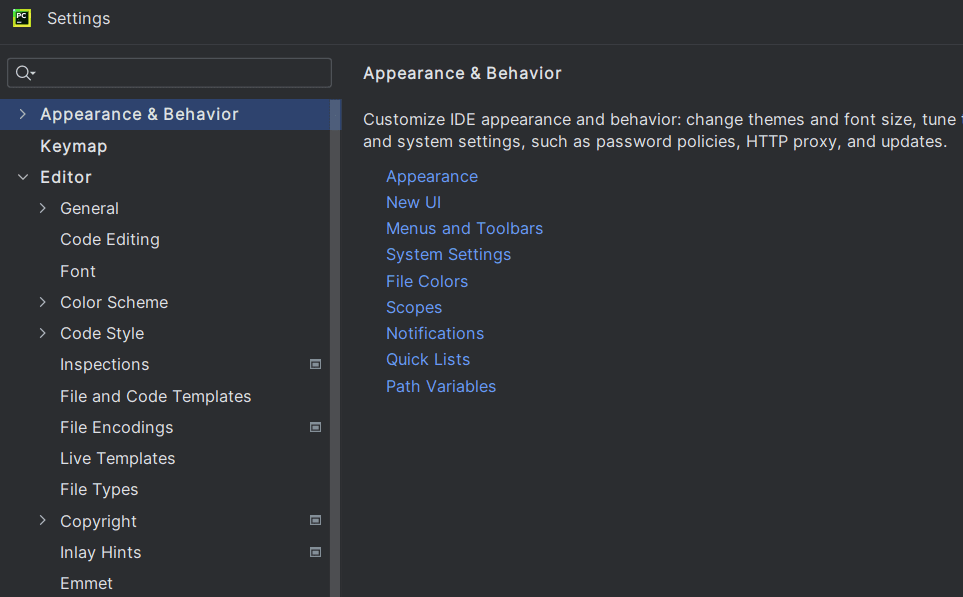The image size is (963, 597).
Task: Select Keymap in the settings tree
Action: (x=73, y=146)
